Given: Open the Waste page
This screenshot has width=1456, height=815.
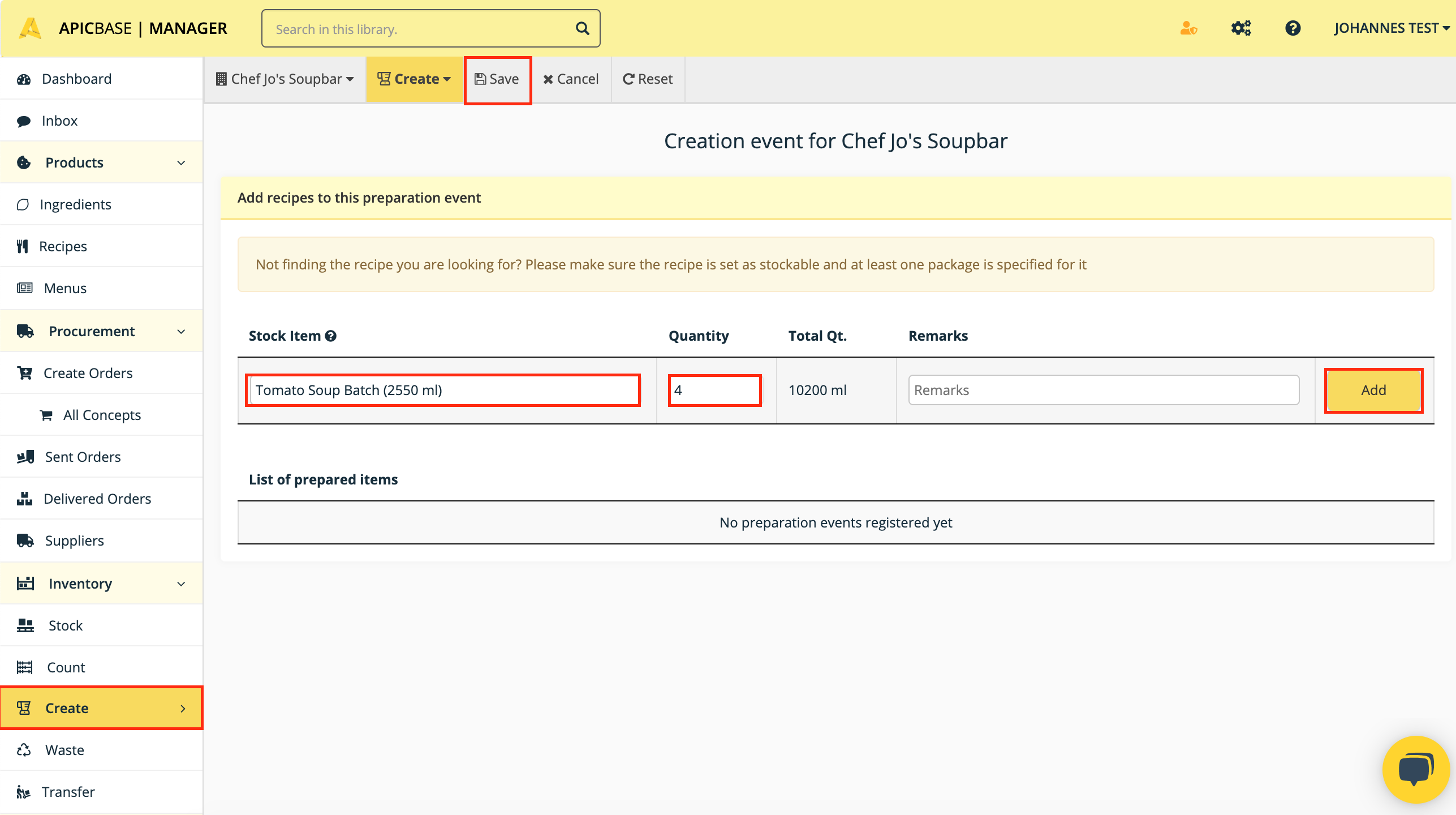Looking at the screenshot, I should pyautogui.click(x=102, y=750).
